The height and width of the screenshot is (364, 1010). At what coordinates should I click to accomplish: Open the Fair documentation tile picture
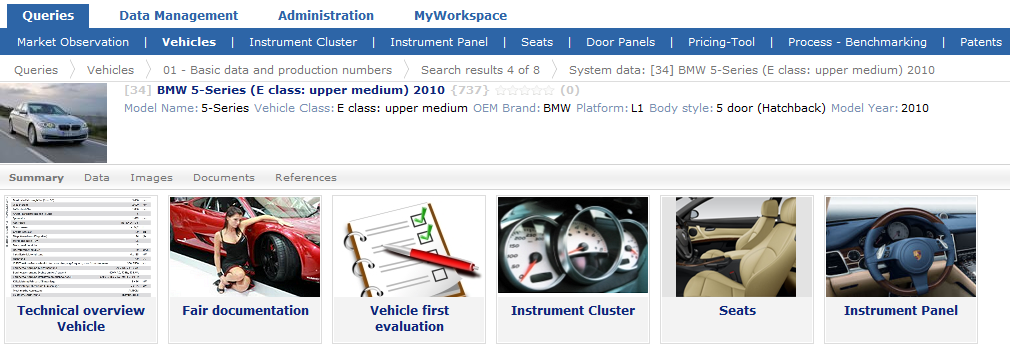click(x=245, y=247)
